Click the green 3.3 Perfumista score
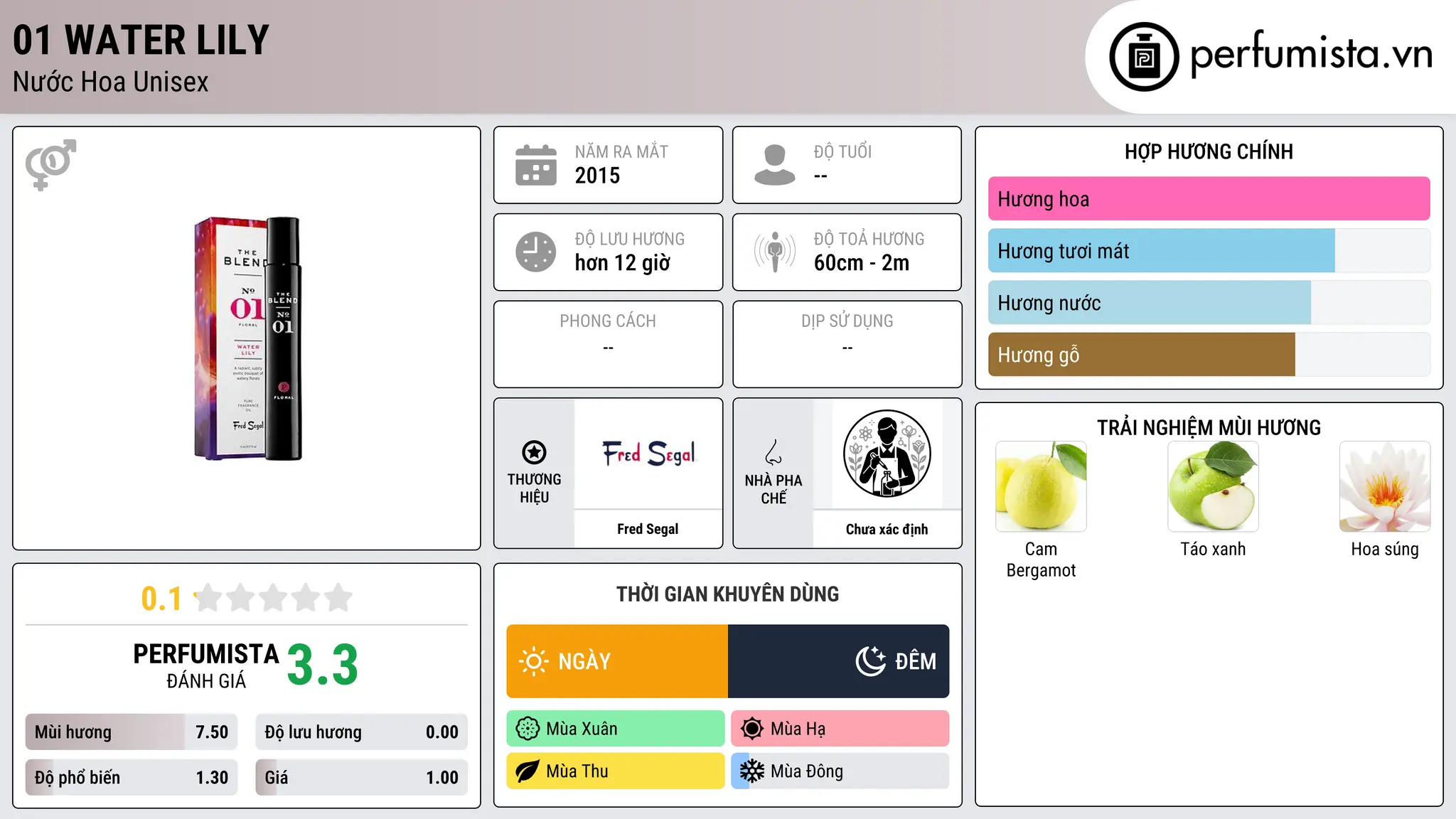This screenshot has width=1456, height=819. click(323, 665)
